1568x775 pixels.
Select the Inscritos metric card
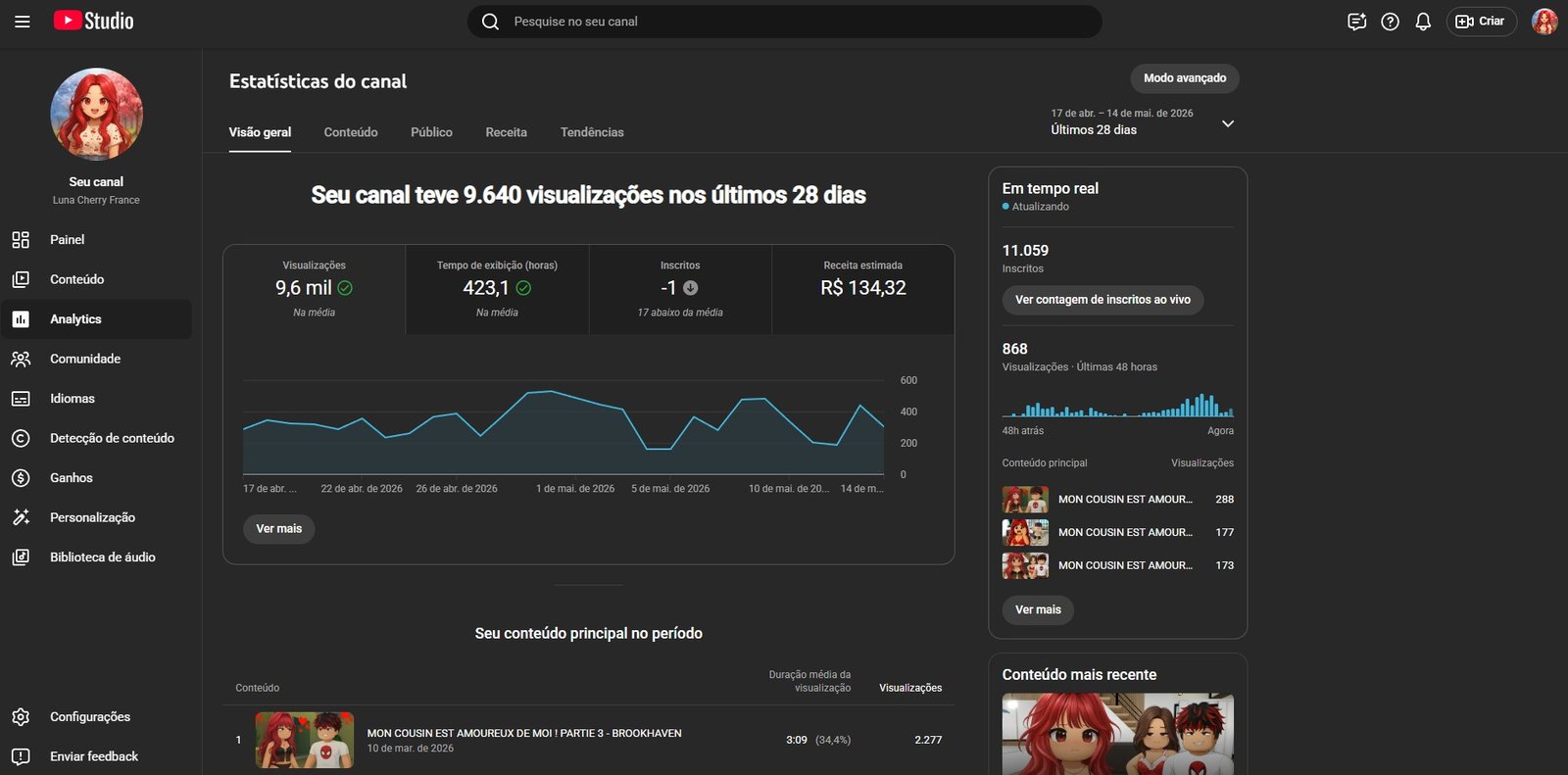680,290
